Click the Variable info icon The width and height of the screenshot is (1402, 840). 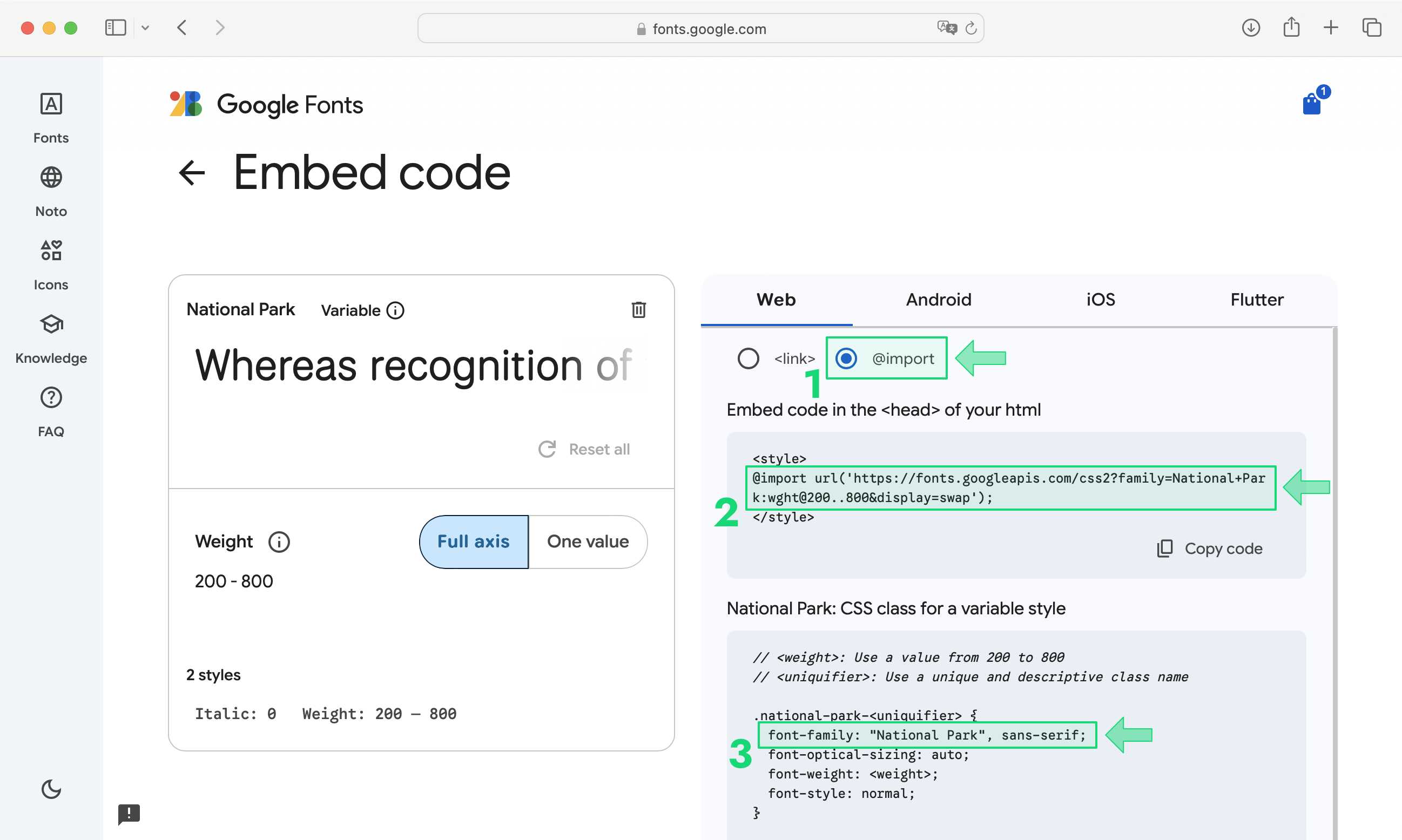395,310
